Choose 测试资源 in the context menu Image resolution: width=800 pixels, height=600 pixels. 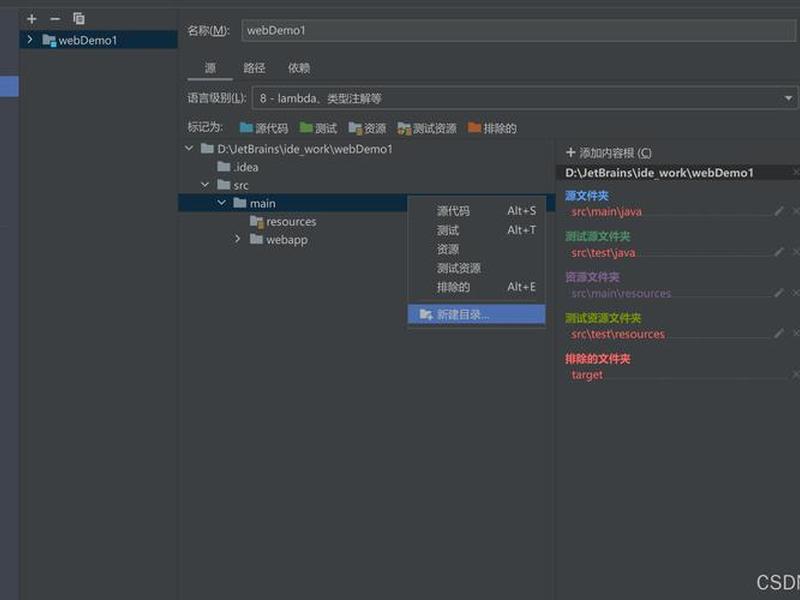coord(477,268)
